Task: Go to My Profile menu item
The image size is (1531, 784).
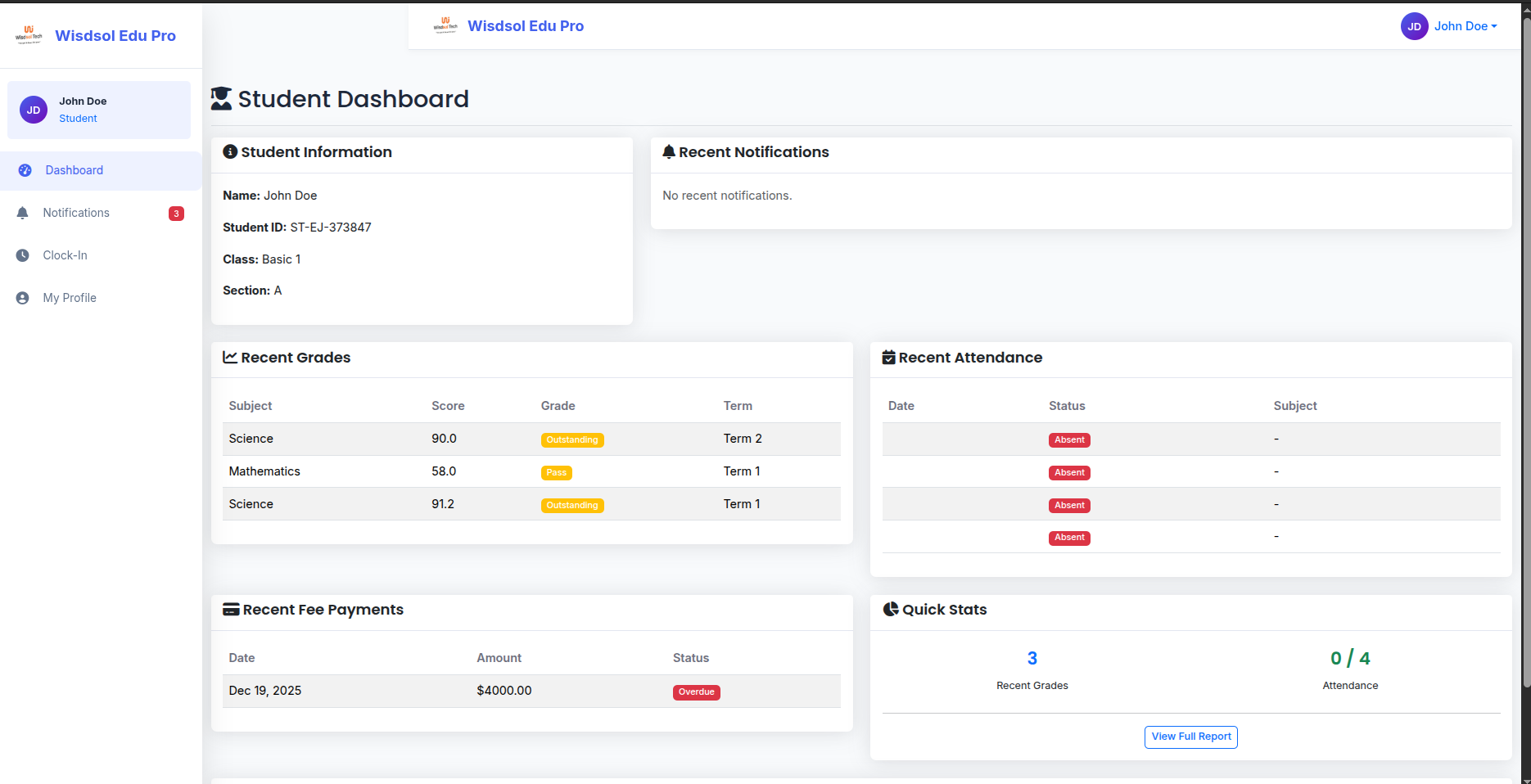Action: tap(70, 298)
